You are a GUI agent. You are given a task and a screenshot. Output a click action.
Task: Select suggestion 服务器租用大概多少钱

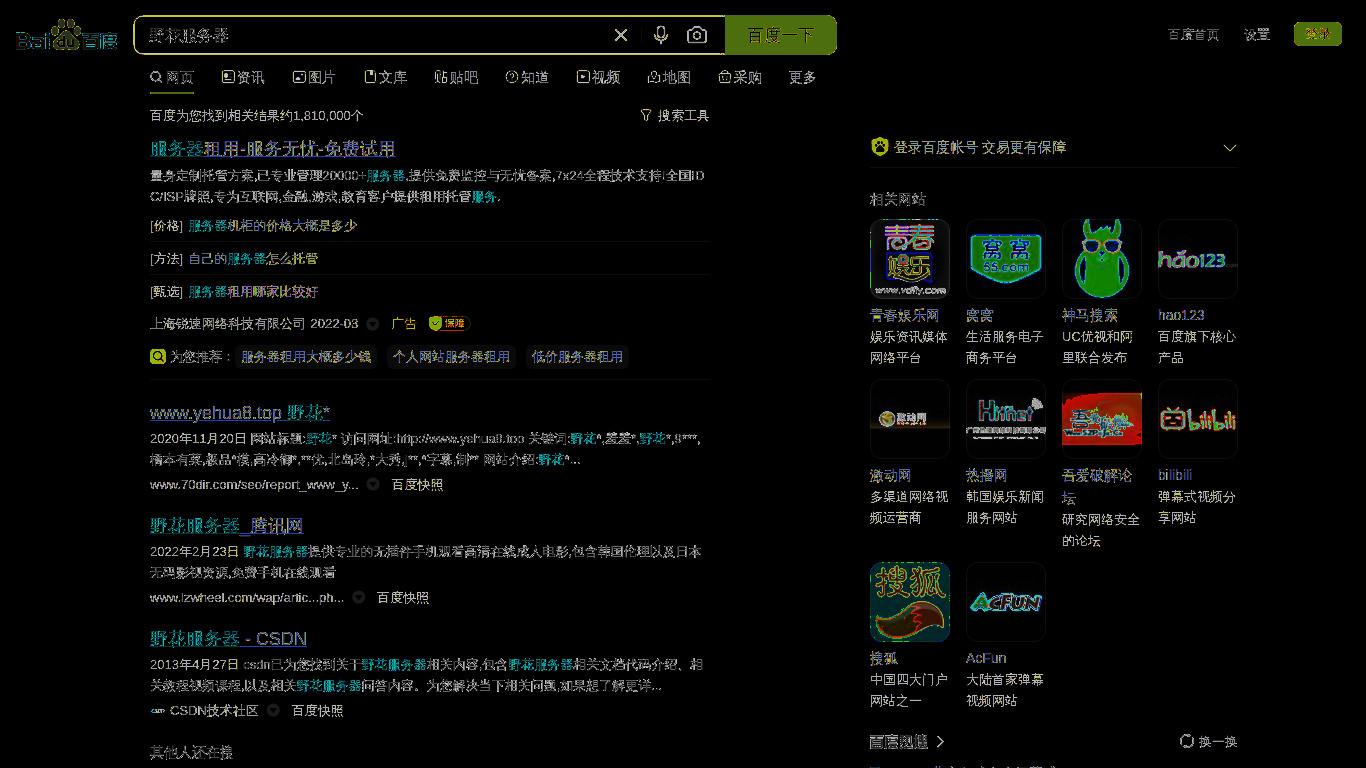pyautogui.click(x=306, y=356)
